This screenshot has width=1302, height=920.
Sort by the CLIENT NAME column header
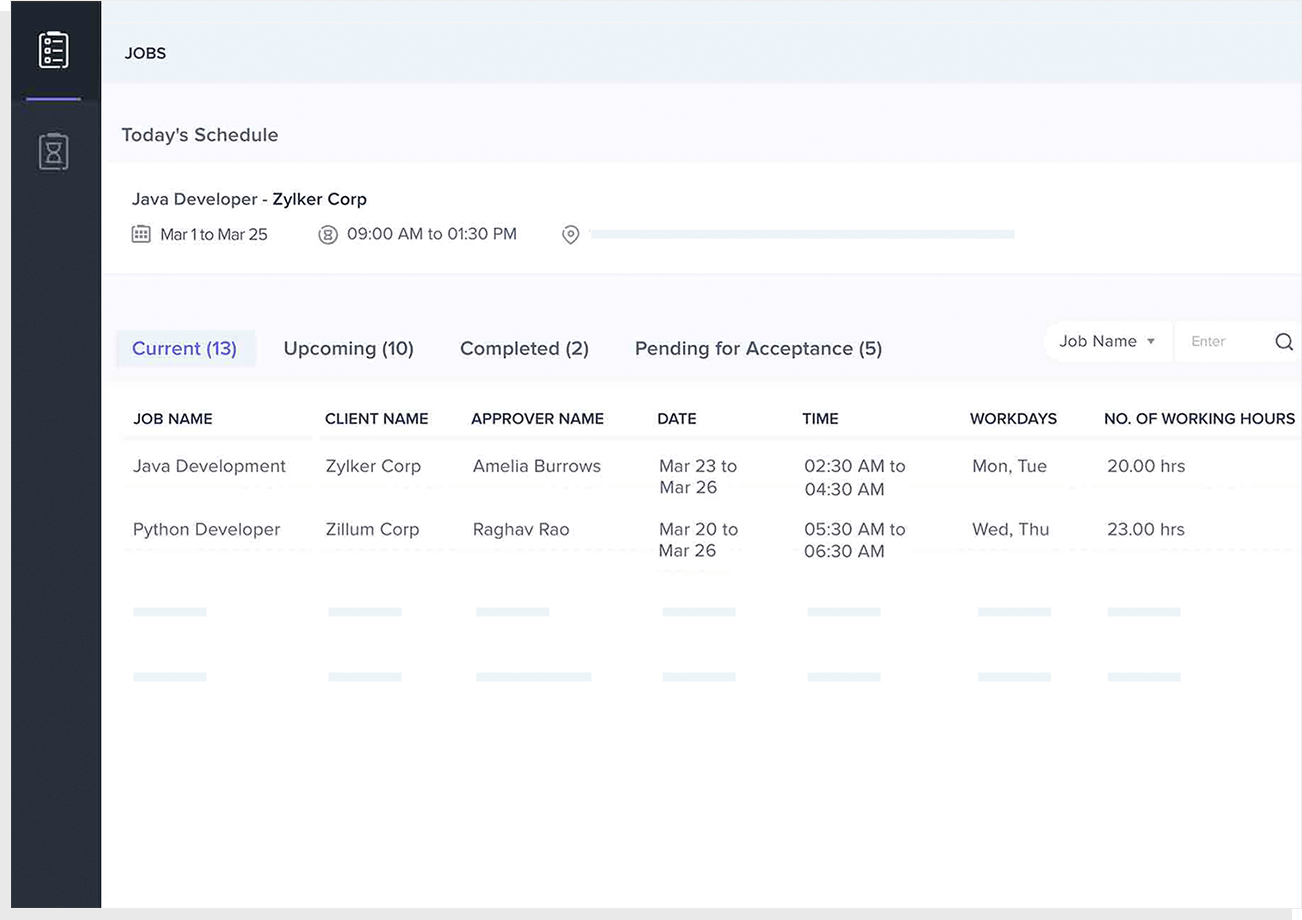click(376, 419)
